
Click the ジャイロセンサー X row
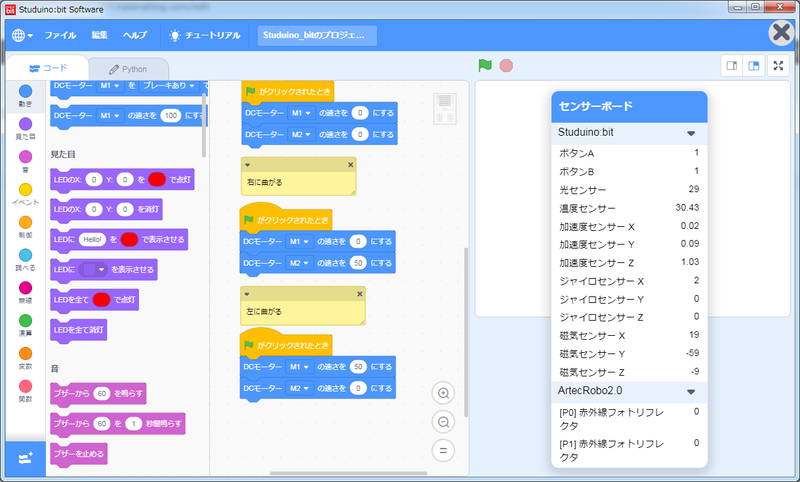click(x=629, y=281)
